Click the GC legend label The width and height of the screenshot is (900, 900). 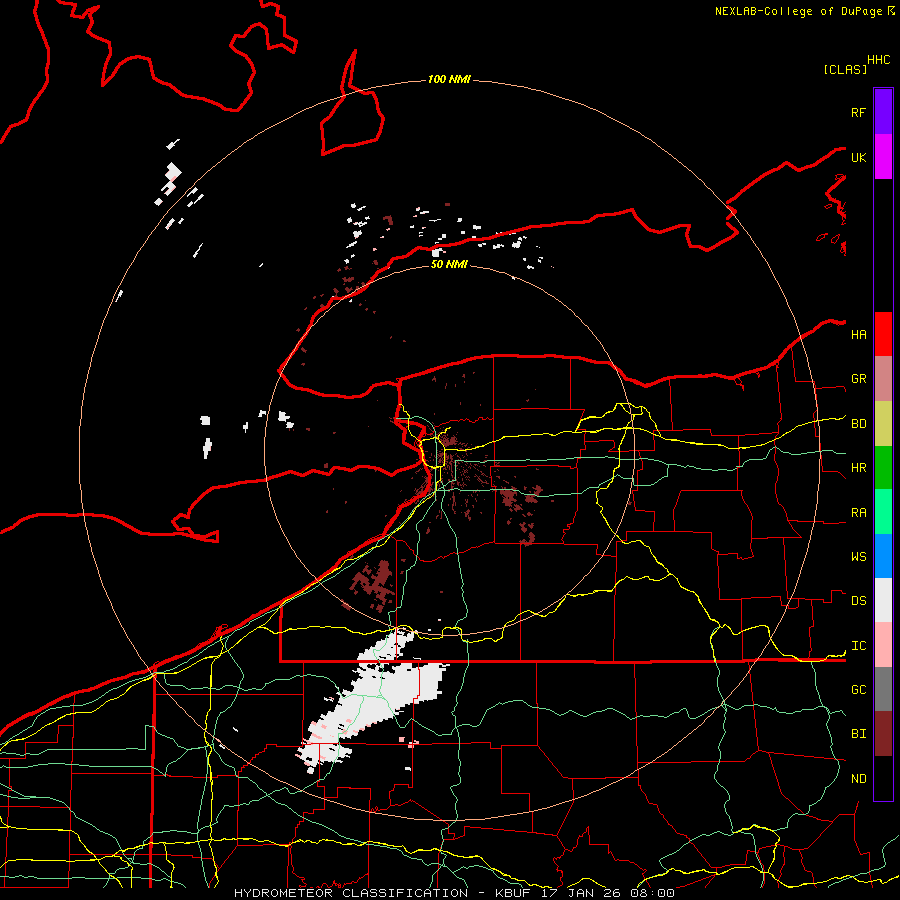pos(859,690)
